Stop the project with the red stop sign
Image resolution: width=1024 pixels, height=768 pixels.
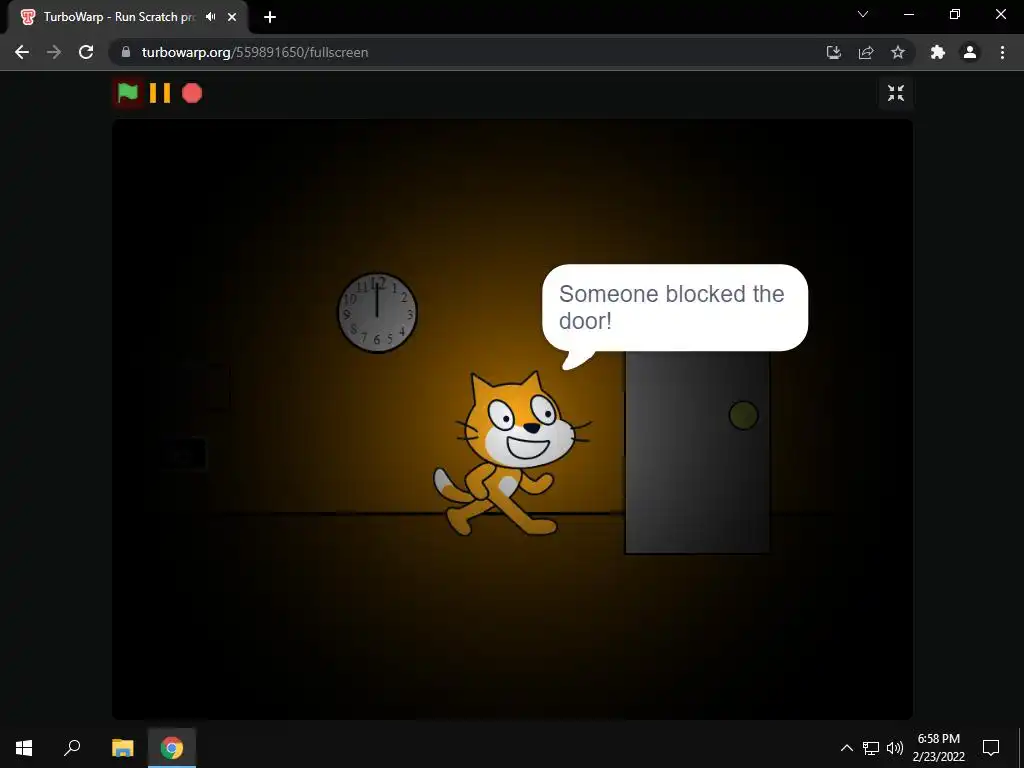[192, 93]
